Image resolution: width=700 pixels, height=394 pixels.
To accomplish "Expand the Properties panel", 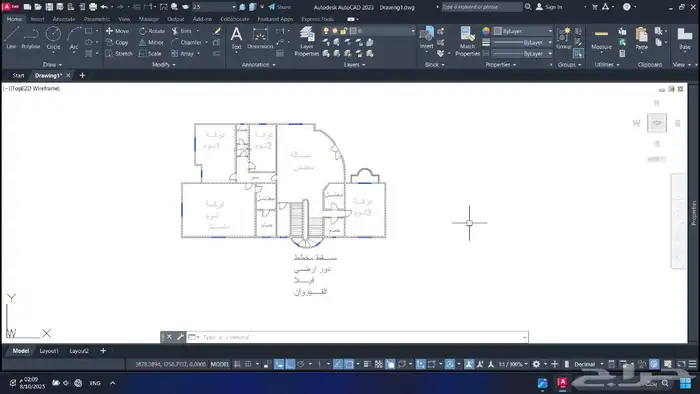I will (500, 65).
